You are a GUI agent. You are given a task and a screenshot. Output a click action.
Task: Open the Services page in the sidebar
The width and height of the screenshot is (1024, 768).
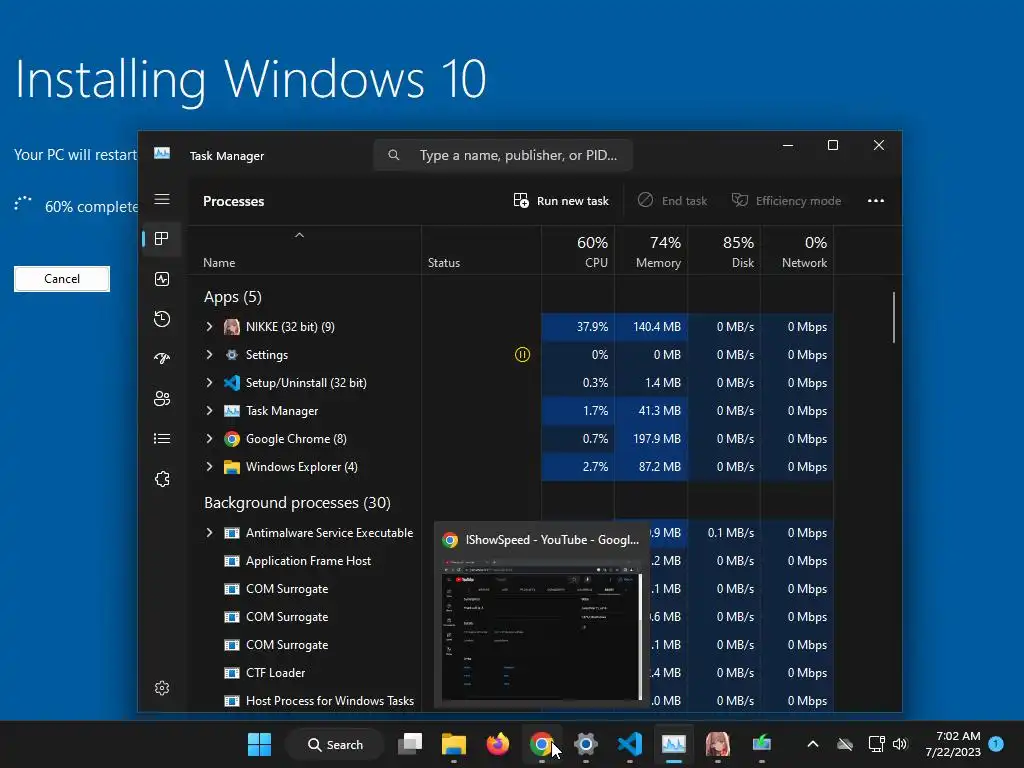(162, 479)
